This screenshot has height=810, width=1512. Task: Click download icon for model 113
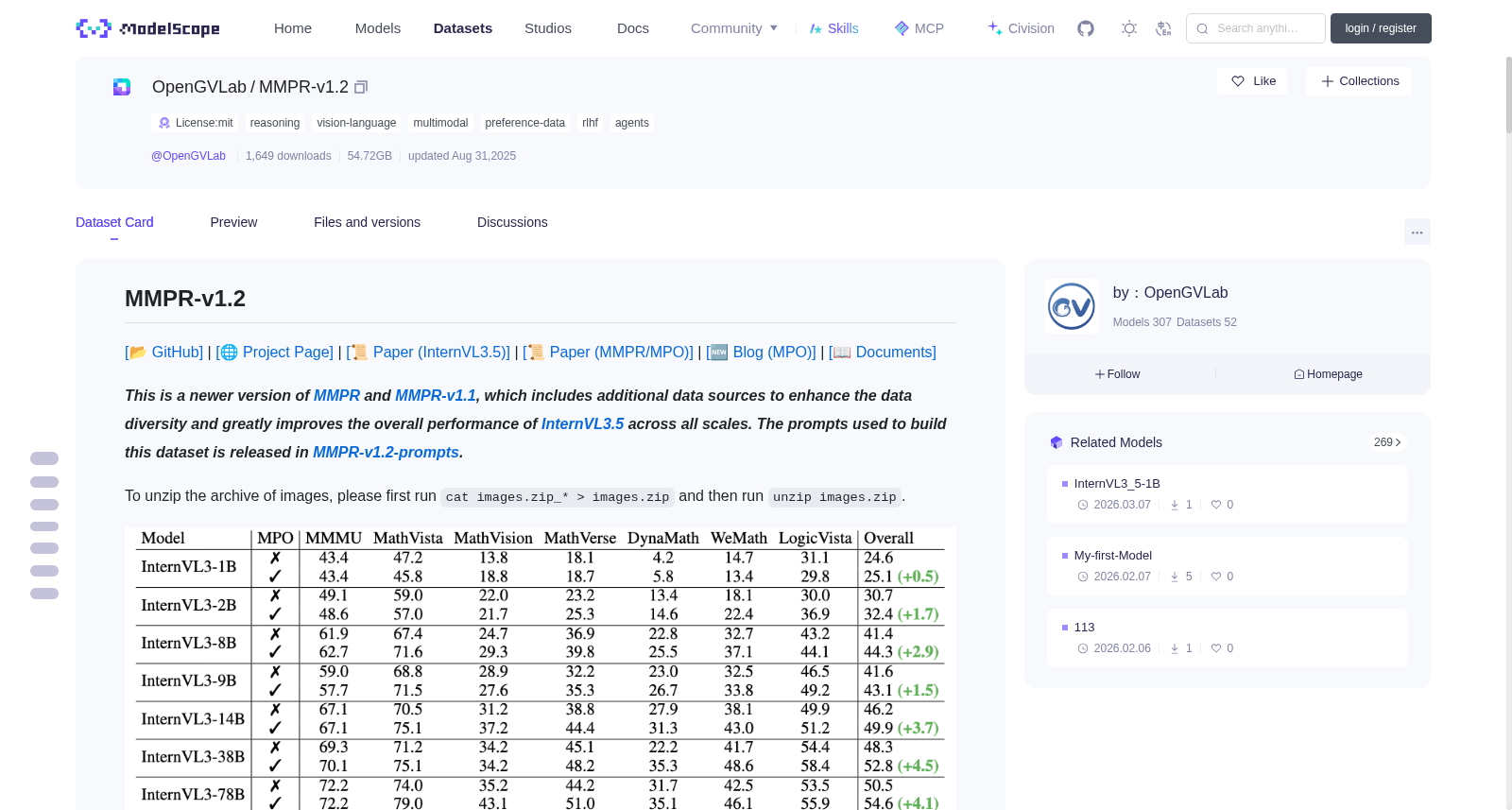[1175, 648]
